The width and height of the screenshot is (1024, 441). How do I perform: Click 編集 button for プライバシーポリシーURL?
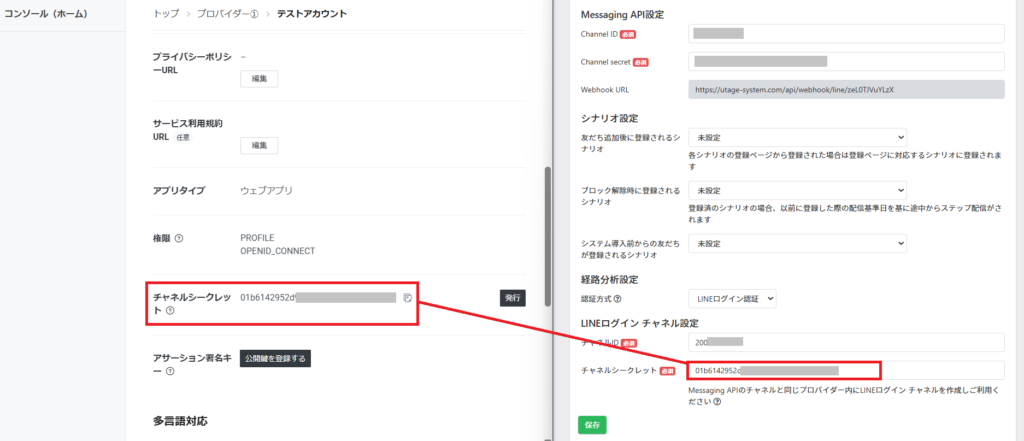point(259,79)
